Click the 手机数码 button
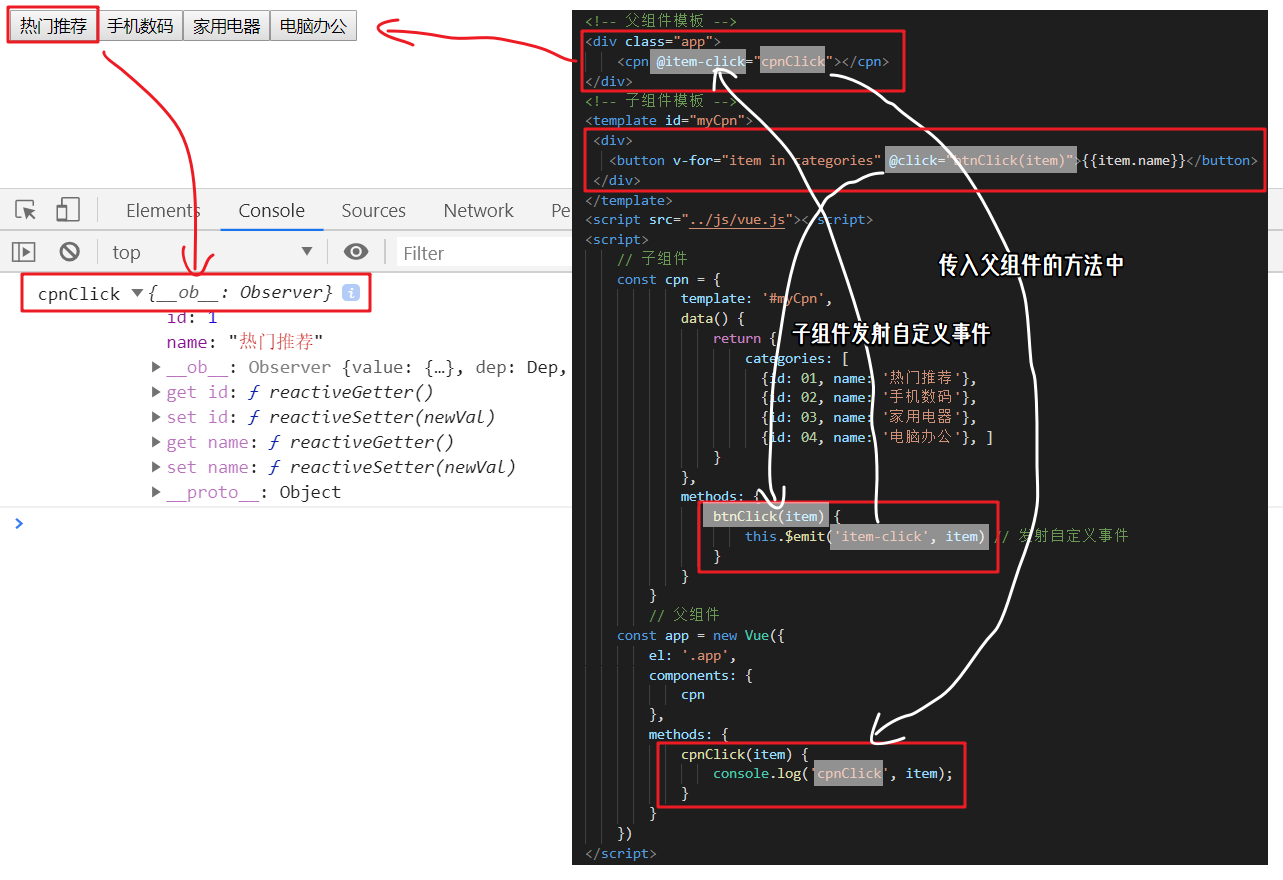Image resolution: width=1283 pixels, height=880 pixels. pos(140,26)
